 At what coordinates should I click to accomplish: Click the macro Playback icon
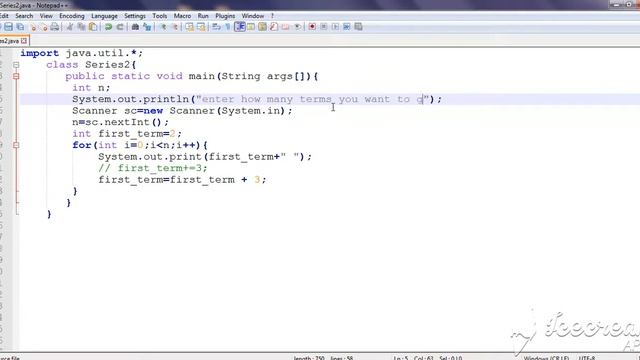pos(335,27)
